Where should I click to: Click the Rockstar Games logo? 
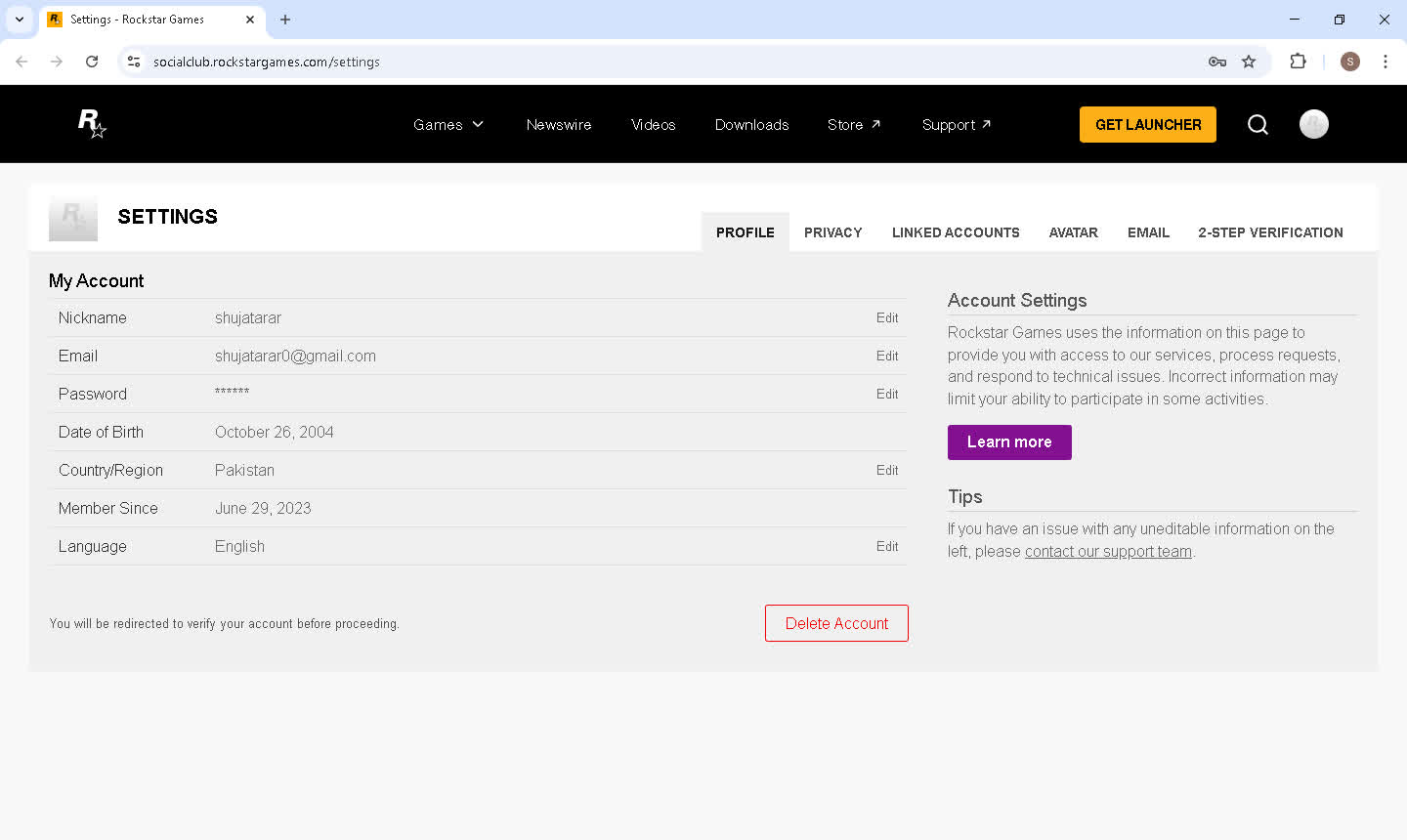[91, 124]
